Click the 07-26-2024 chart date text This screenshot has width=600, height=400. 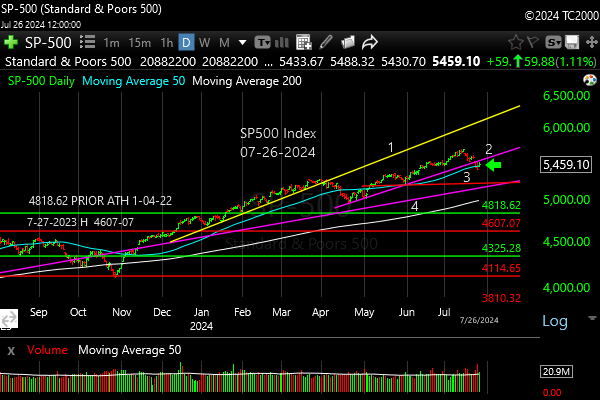point(278,152)
